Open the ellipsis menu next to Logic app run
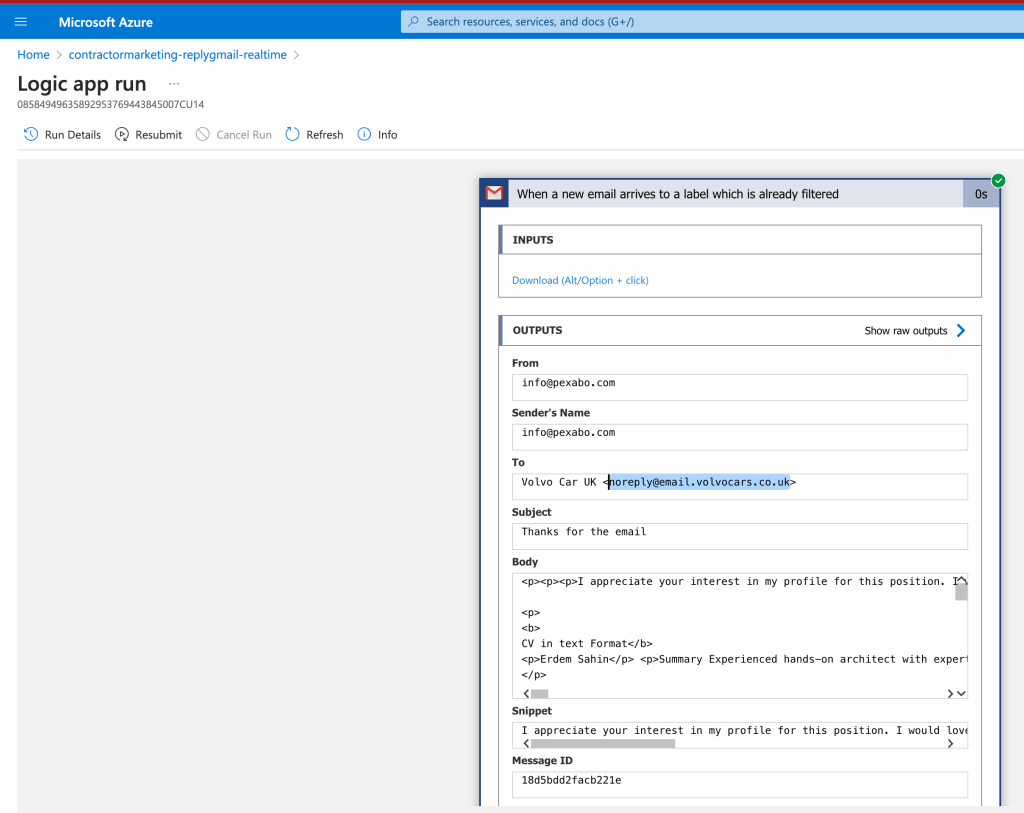The height and width of the screenshot is (813, 1024). coord(174,84)
